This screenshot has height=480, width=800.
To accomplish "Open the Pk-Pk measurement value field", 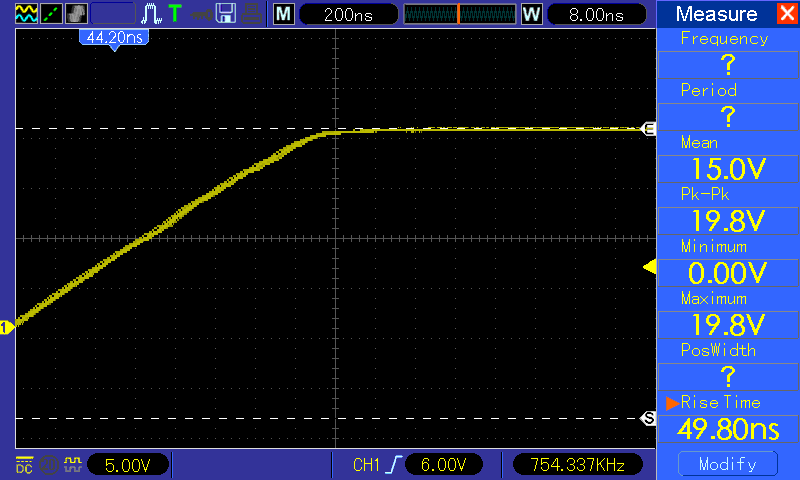I will 728,221.
